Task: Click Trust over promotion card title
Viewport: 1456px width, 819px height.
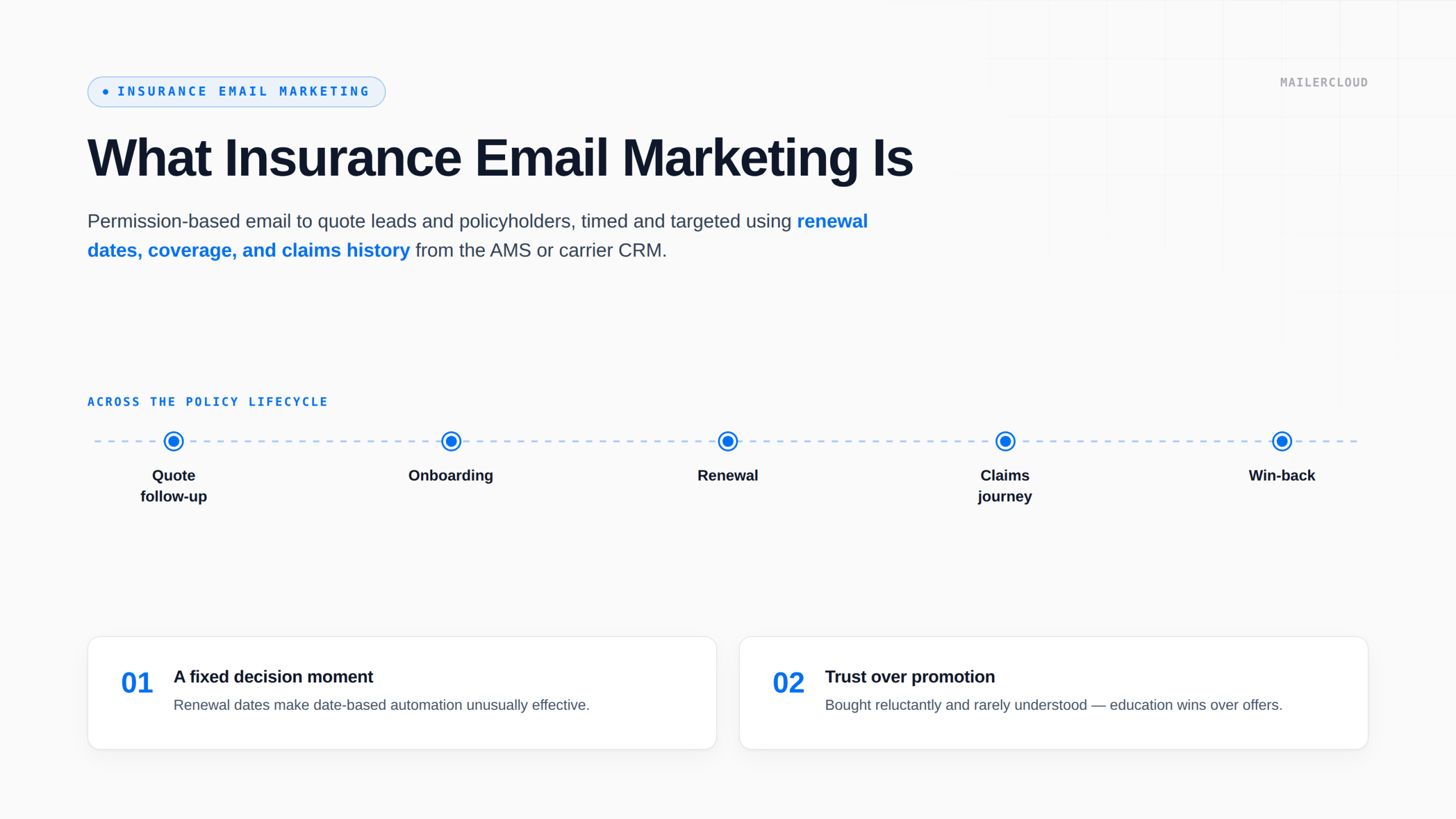Action: [x=910, y=677]
